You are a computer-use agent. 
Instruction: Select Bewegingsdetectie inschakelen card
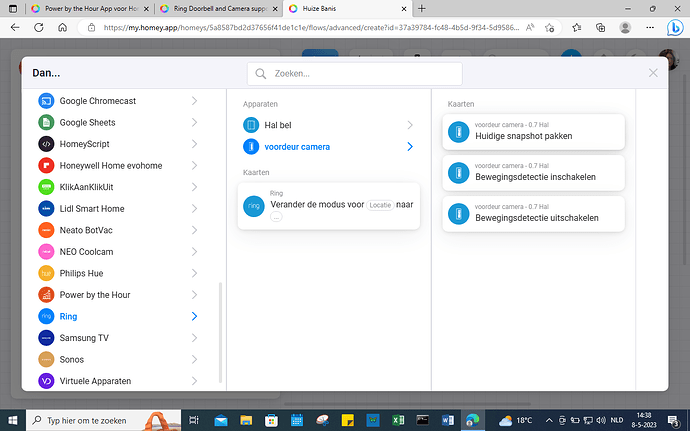pyautogui.click(x=533, y=173)
